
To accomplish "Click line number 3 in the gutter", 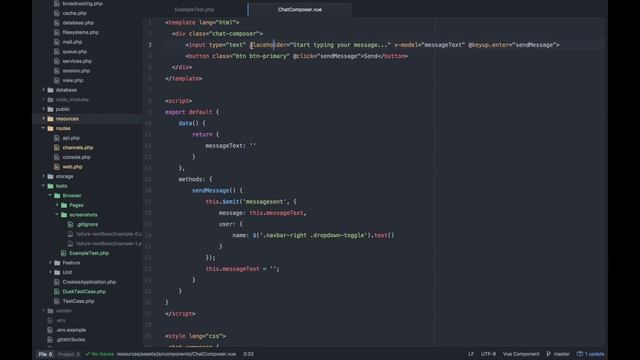I will (150, 45).
